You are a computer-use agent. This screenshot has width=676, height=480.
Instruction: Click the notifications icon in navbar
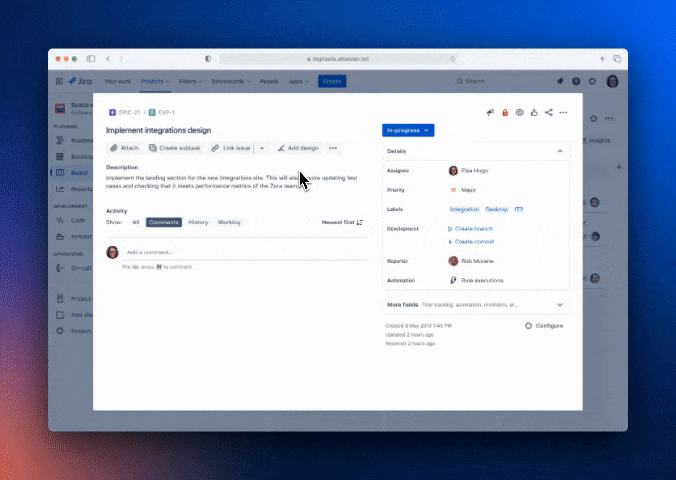[x=560, y=81]
